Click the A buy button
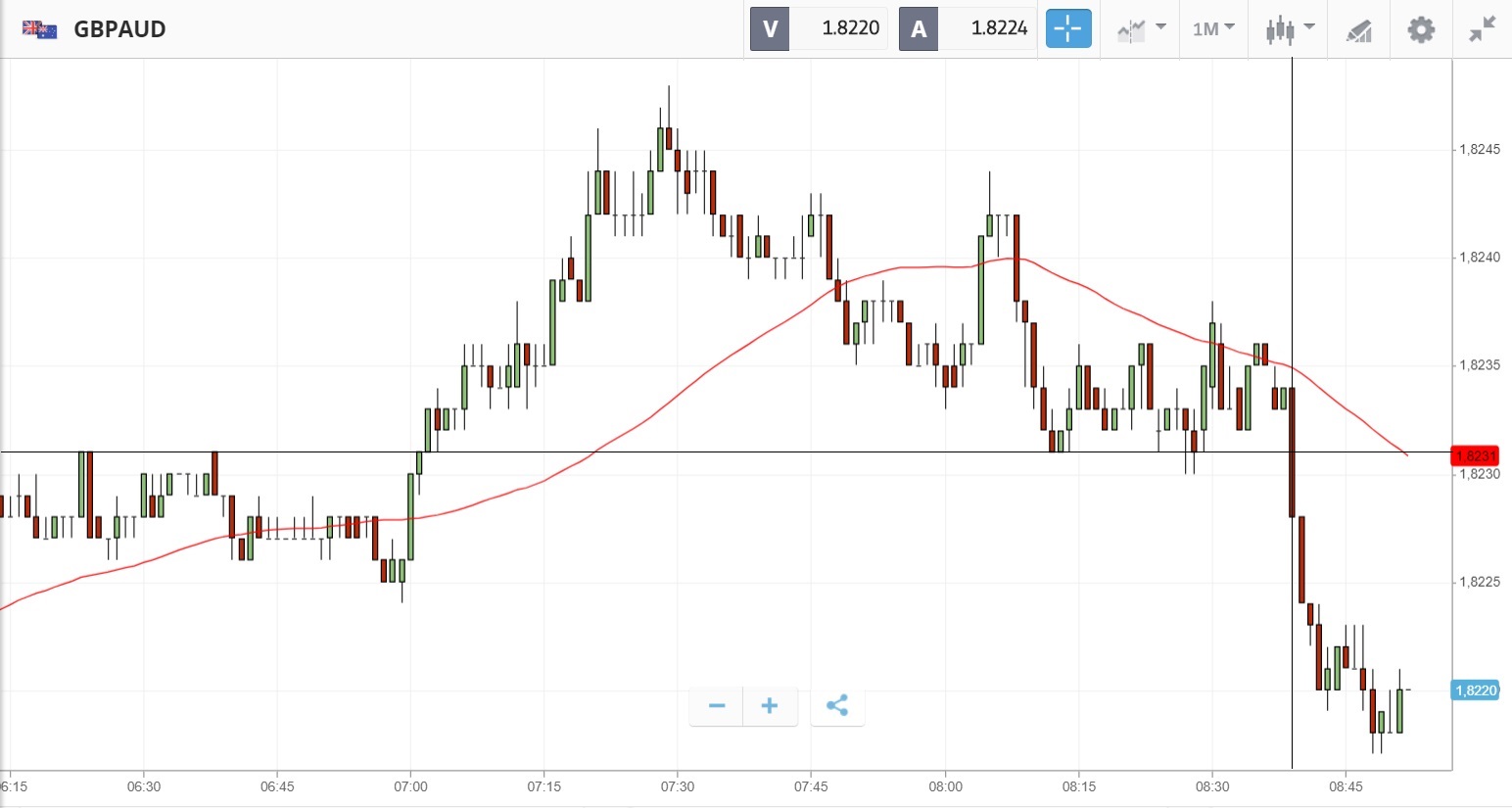The height and width of the screenshot is (808, 1512). (919, 28)
